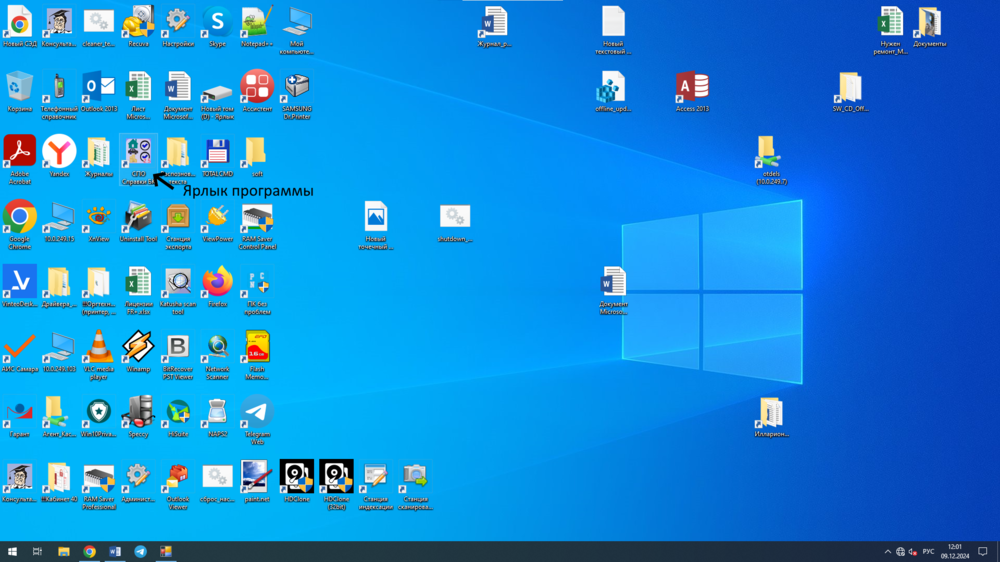Screen dimensions: 1000x562
Task: Open the otdels (10.0.249.7) network folder
Action: (x=771, y=160)
